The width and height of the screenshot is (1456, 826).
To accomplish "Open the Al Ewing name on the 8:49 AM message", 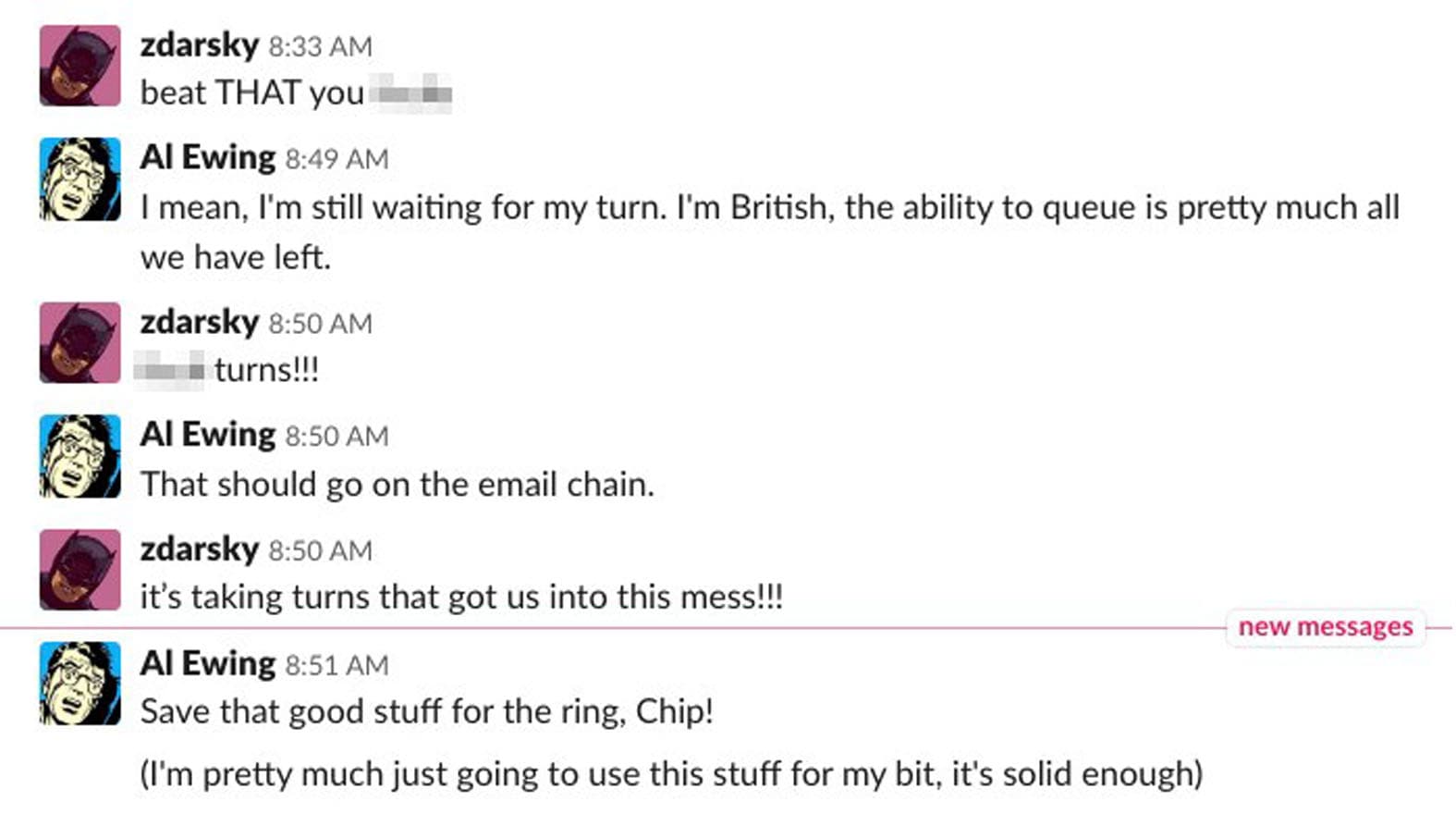I will (207, 157).
